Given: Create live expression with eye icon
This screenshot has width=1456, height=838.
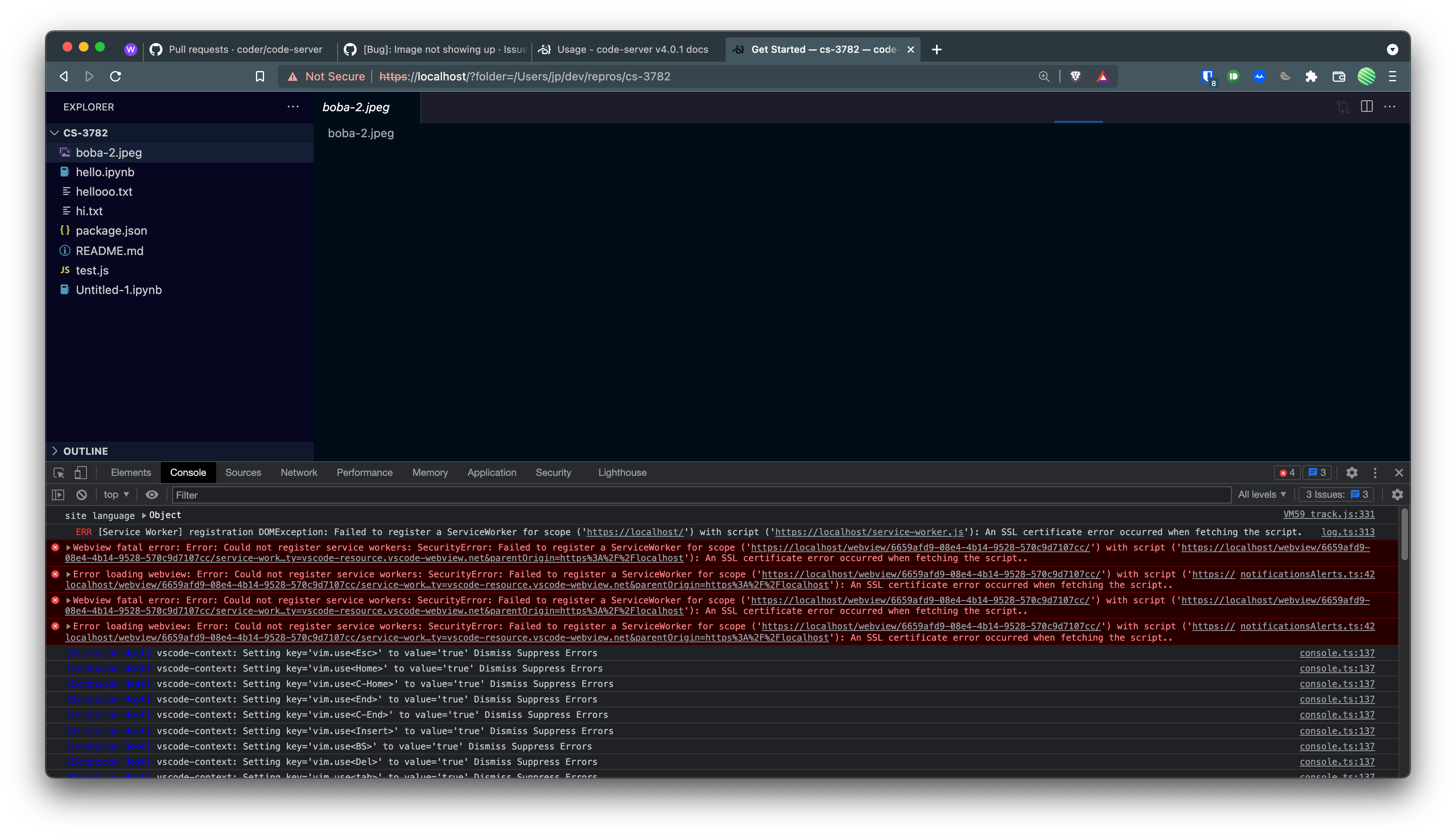Looking at the screenshot, I should coord(152,495).
